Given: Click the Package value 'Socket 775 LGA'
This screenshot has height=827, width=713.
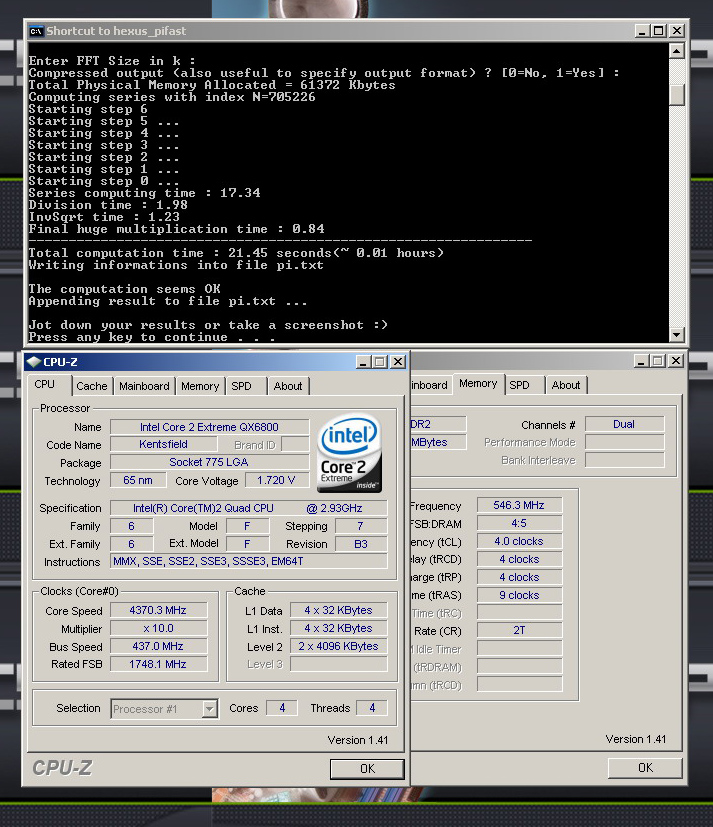Looking at the screenshot, I should click(x=209, y=462).
